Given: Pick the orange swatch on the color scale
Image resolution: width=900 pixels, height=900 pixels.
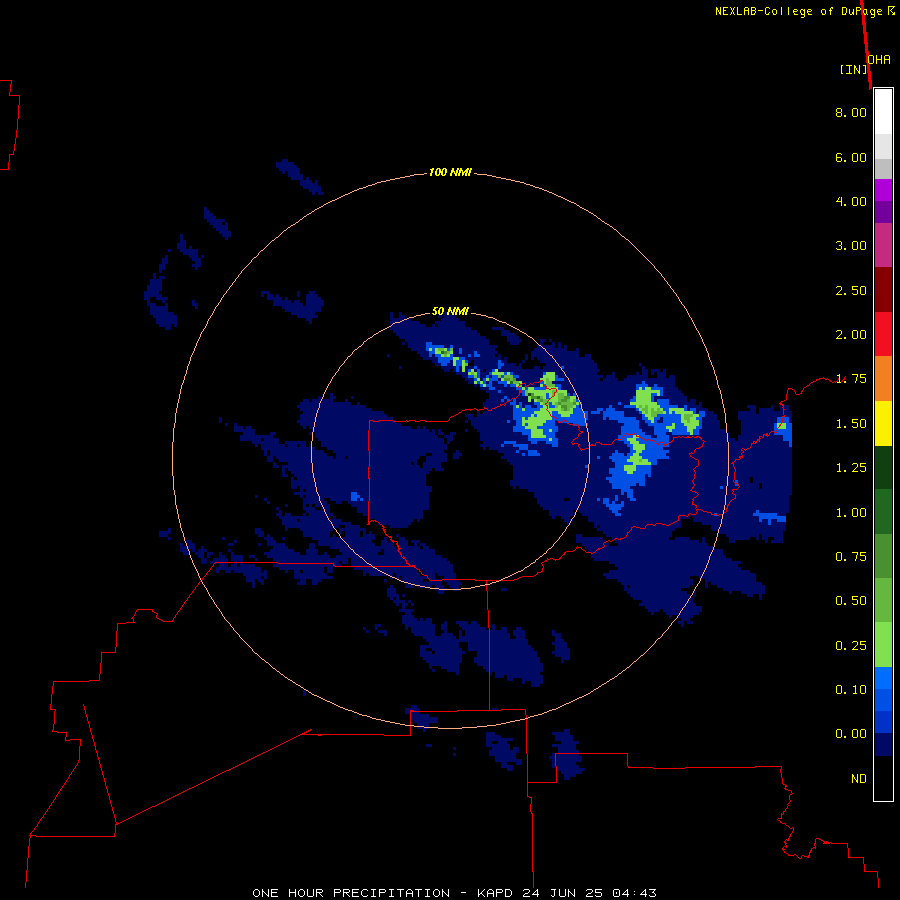Looking at the screenshot, I should click(883, 379).
